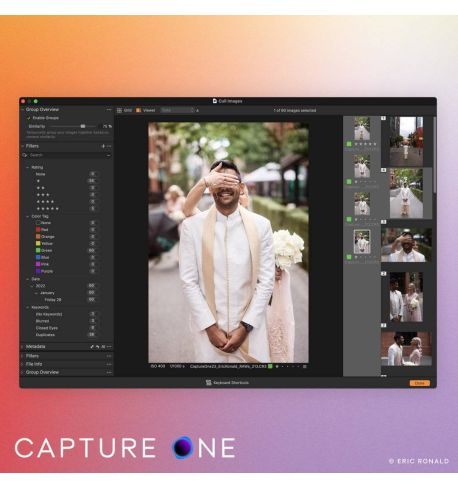Open Group Overview panel options menu at top
This screenshot has height=488, width=458.
click(x=109, y=110)
